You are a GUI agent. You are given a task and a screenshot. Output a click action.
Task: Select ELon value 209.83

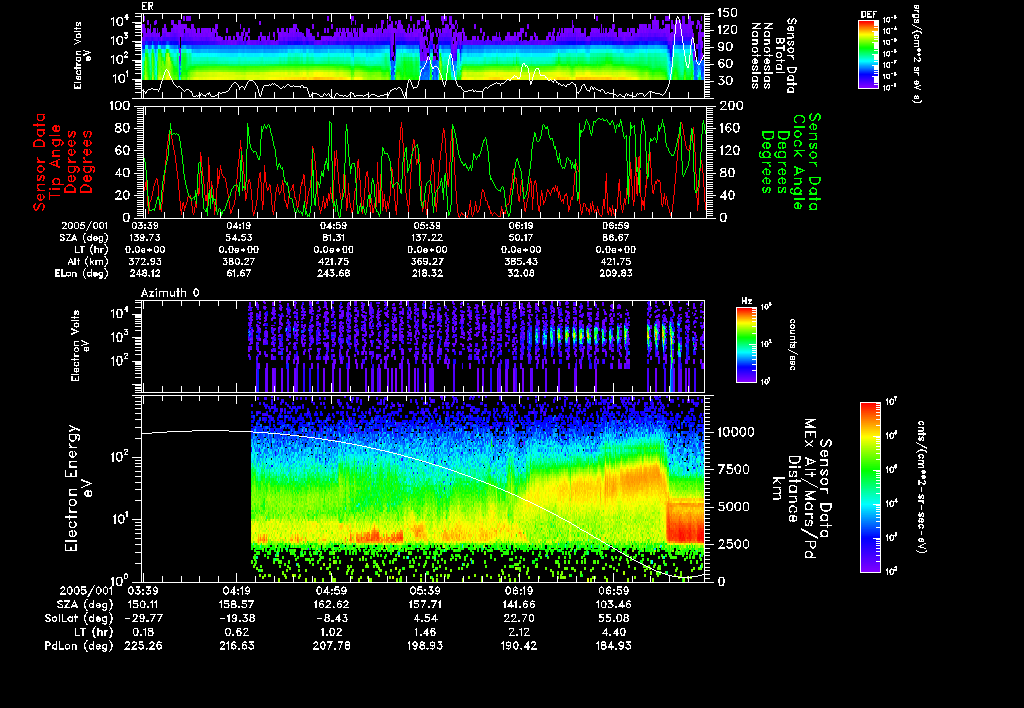[x=615, y=273]
